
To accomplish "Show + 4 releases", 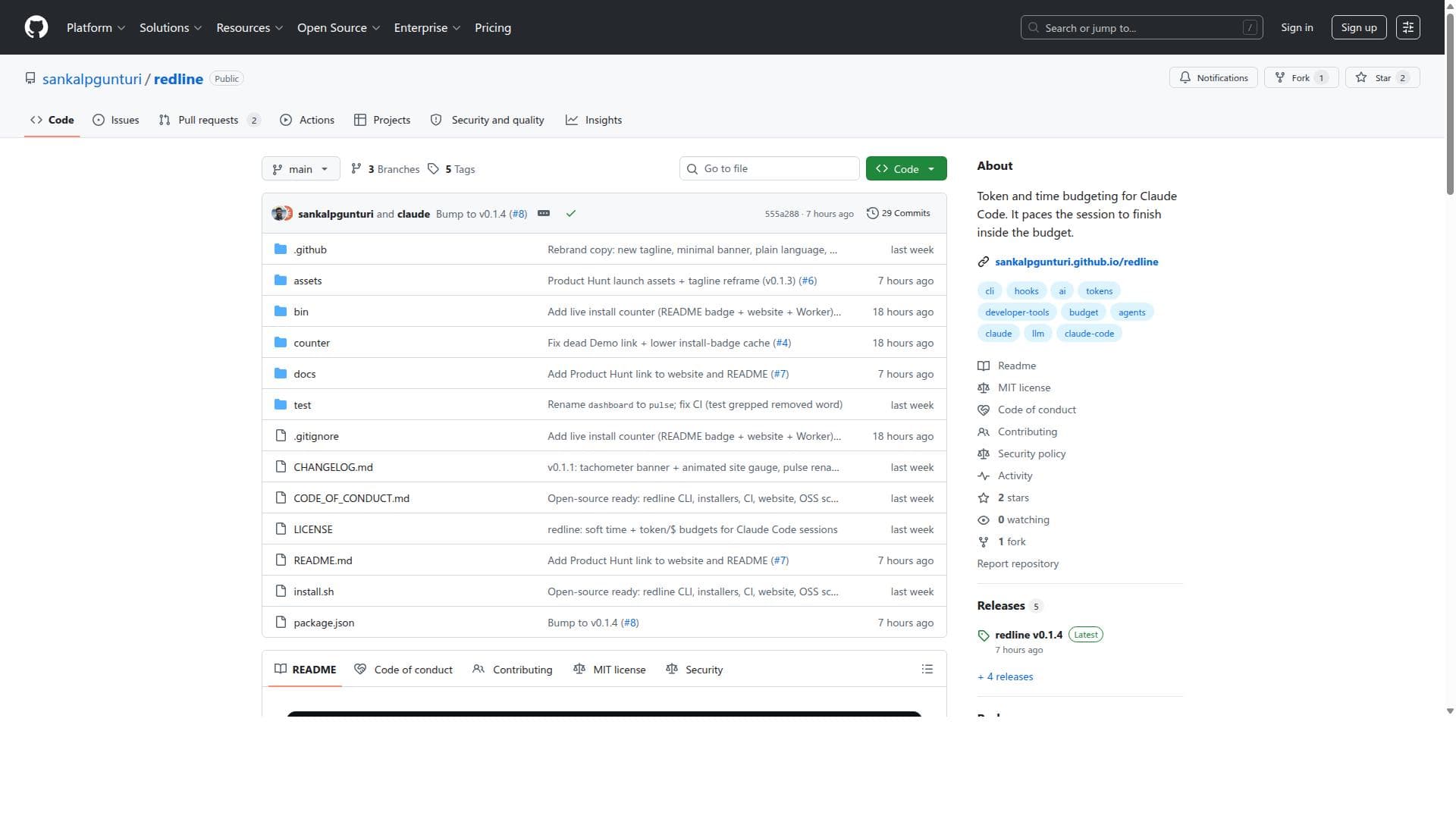I will (1005, 676).
